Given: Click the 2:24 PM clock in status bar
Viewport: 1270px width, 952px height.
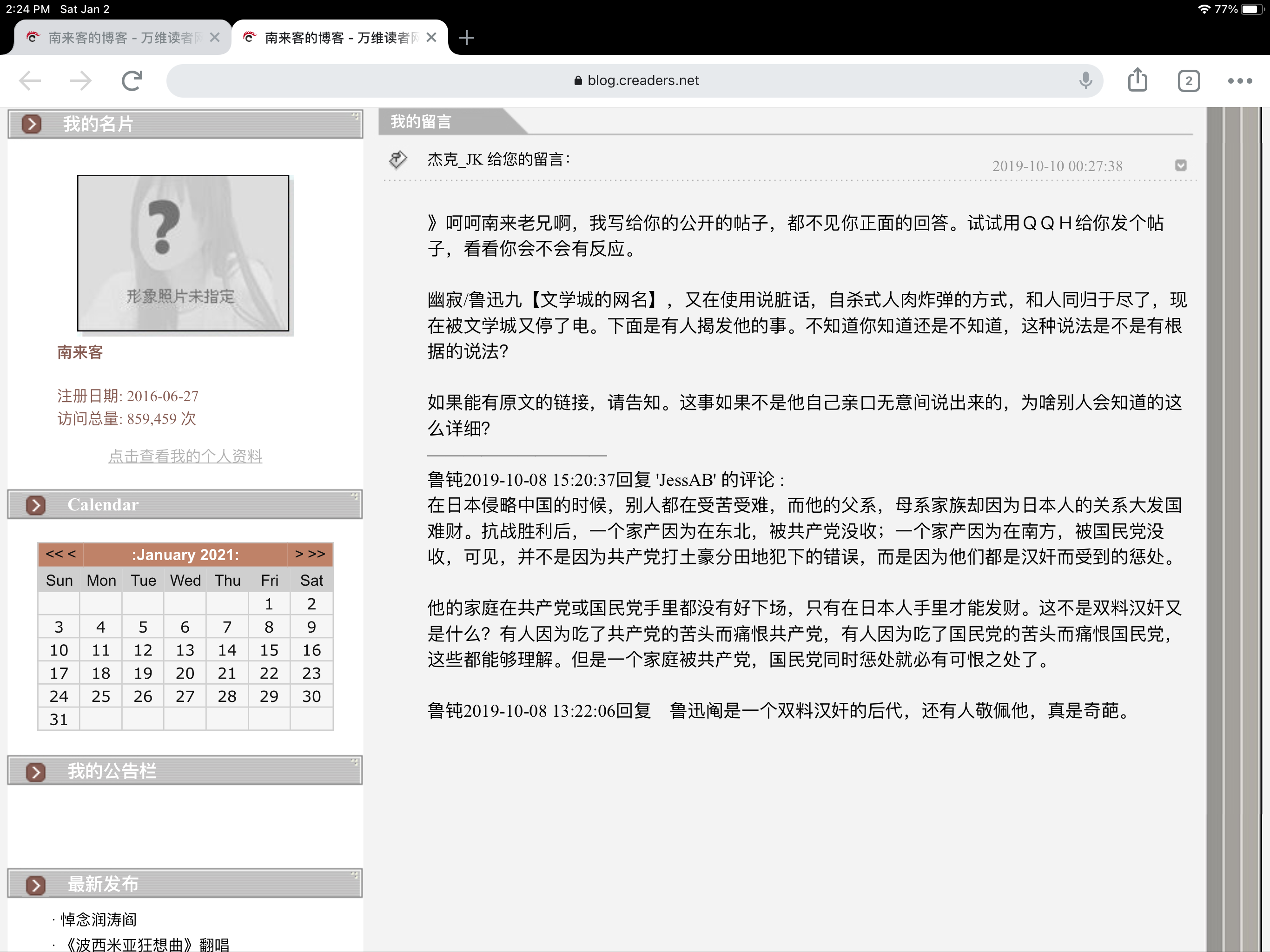Looking at the screenshot, I should pyautogui.click(x=27, y=9).
